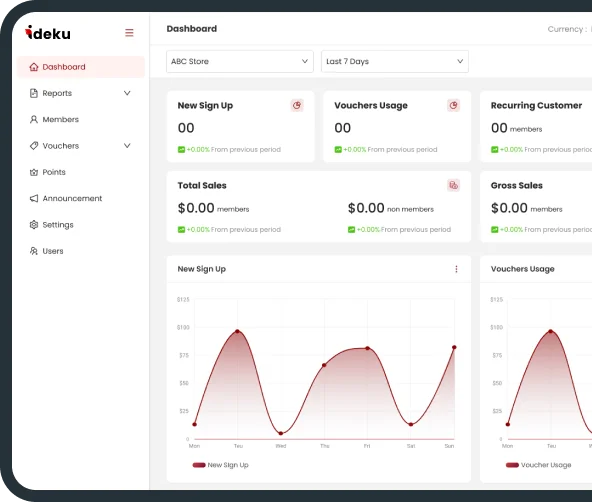Toggle Voucher Usage legend series
The width and height of the screenshot is (592, 502).
538,465
